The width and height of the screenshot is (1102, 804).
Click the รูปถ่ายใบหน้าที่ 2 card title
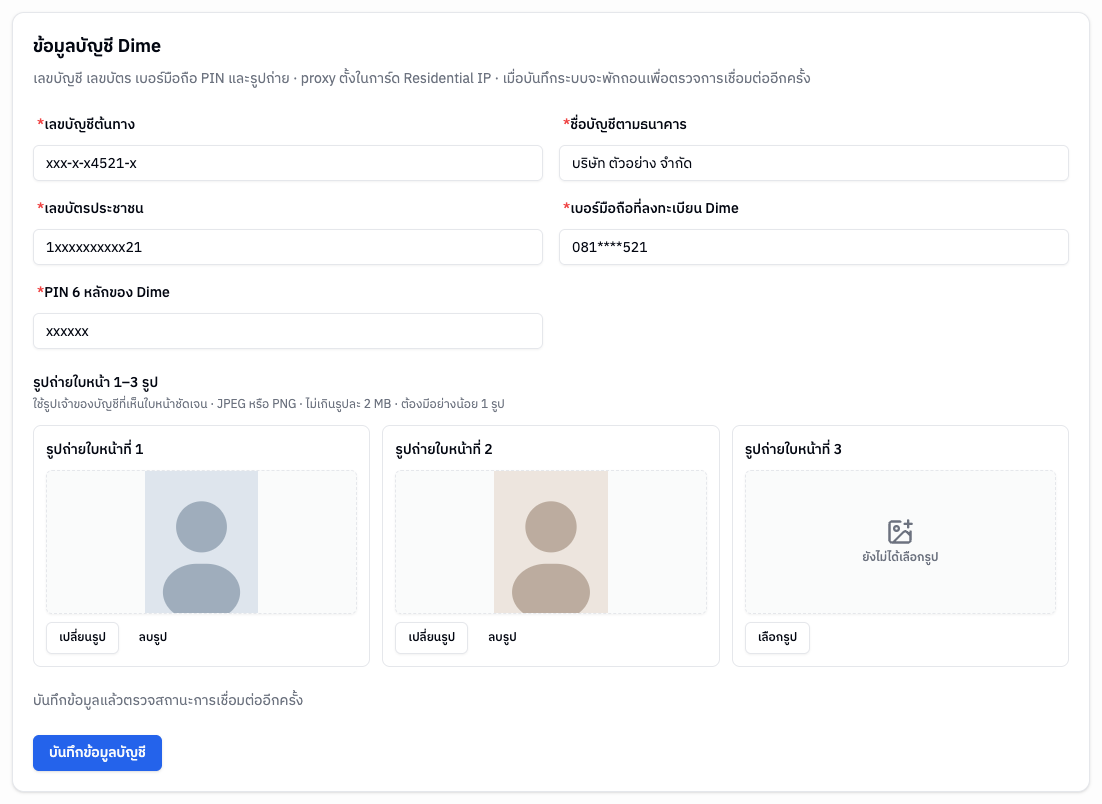pyautogui.click(x=443, y=449)
